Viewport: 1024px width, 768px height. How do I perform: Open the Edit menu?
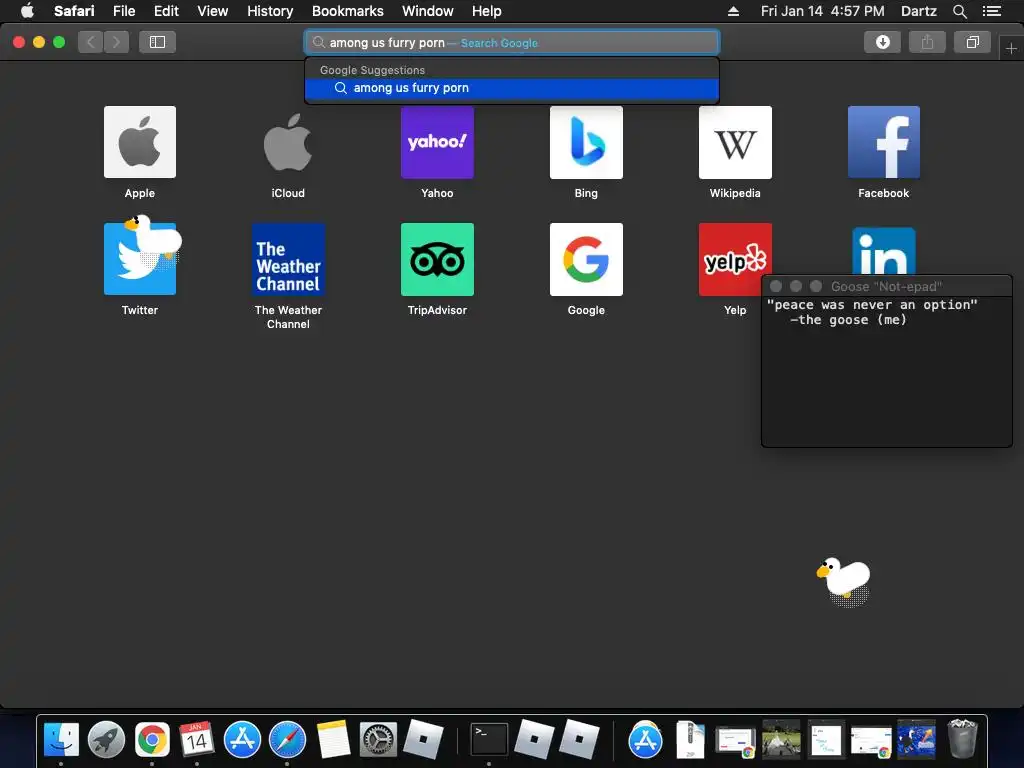pos(166,11)
